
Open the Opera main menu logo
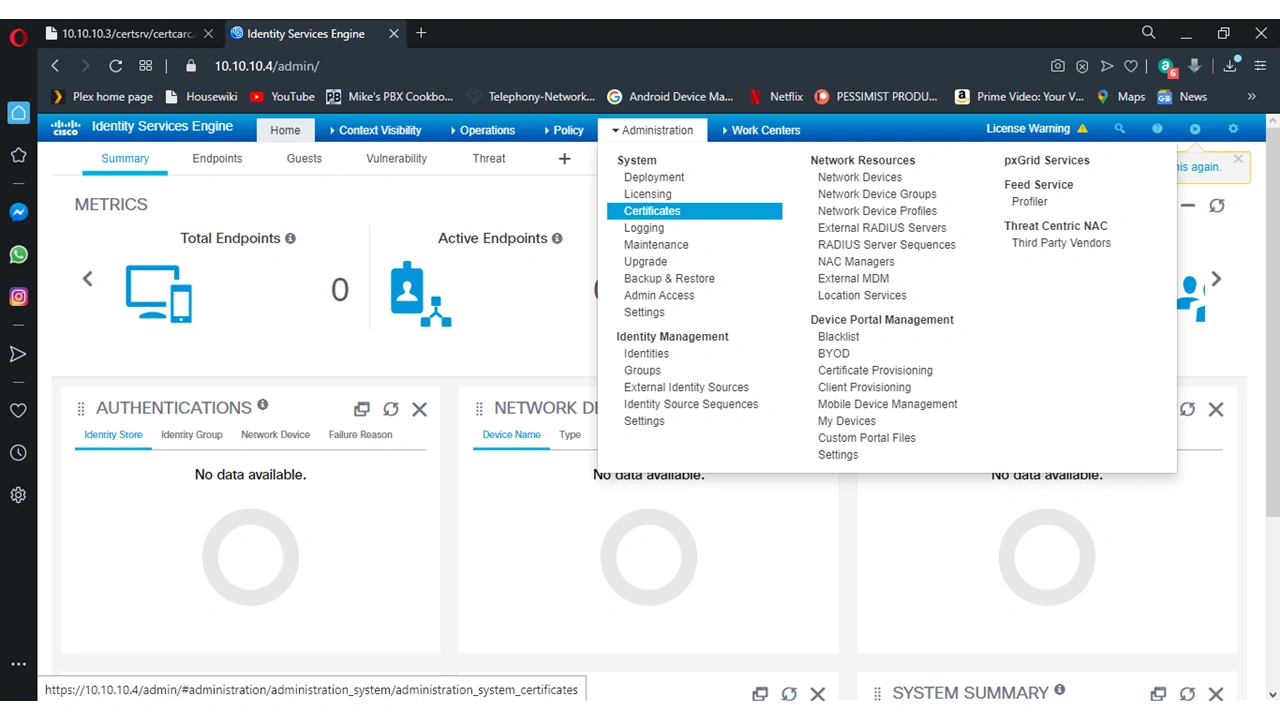[x=18, y=39]
